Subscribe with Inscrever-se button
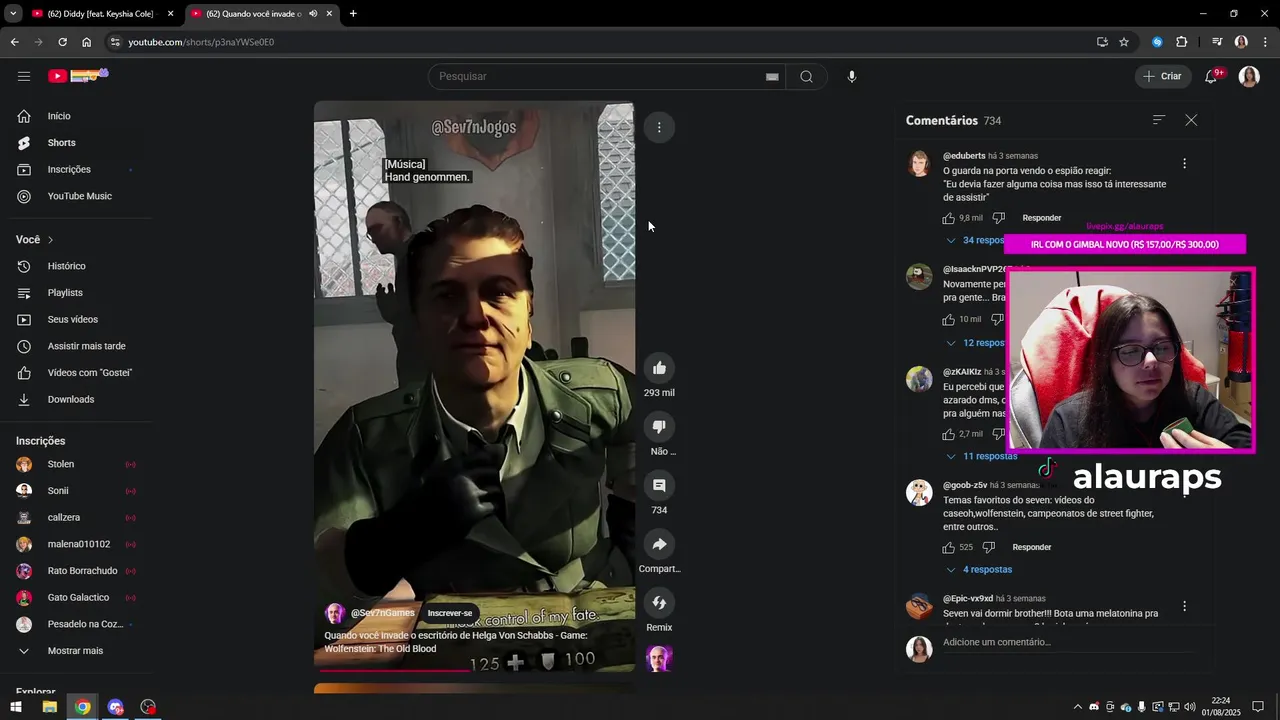The height and width of the screenshot is (720, 1280). click(x=450, y=613)
